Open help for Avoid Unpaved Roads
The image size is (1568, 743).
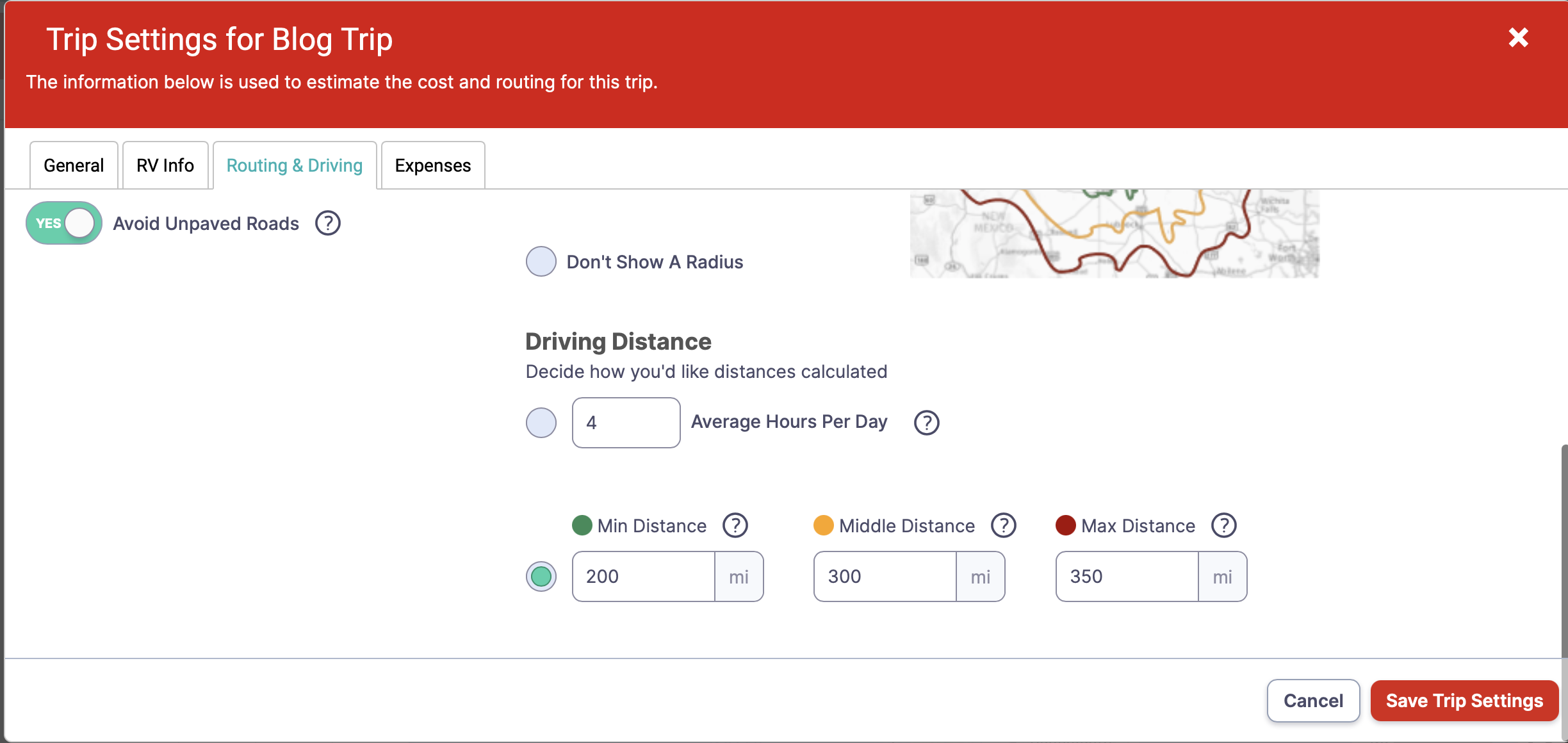coord(327,224)
